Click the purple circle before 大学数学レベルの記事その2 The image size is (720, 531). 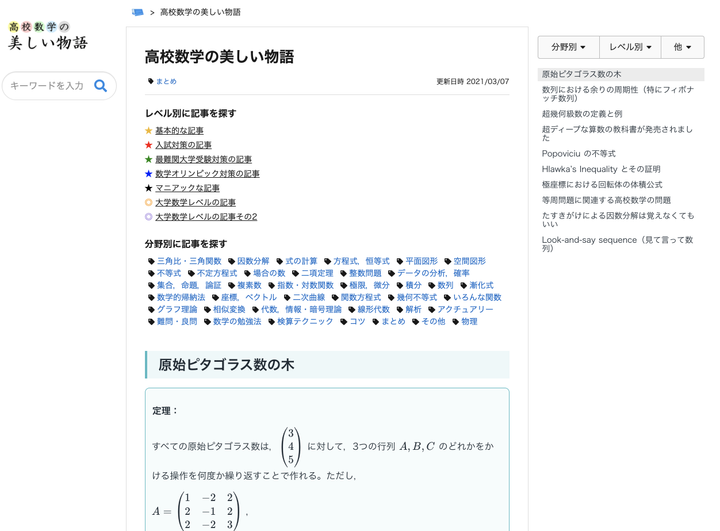[x=148, y=216]
